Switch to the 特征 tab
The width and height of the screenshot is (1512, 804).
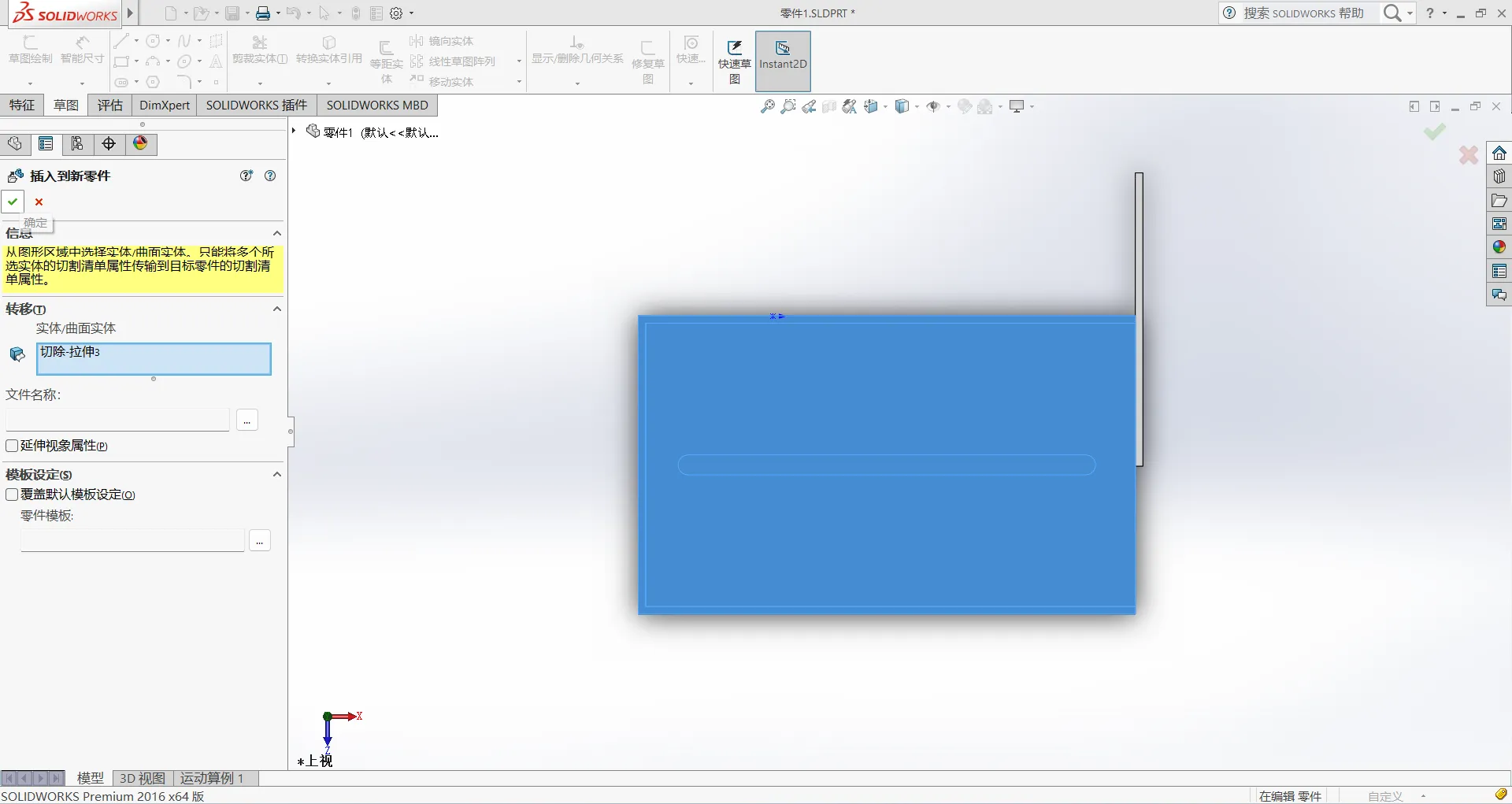(x=22, y=106)
